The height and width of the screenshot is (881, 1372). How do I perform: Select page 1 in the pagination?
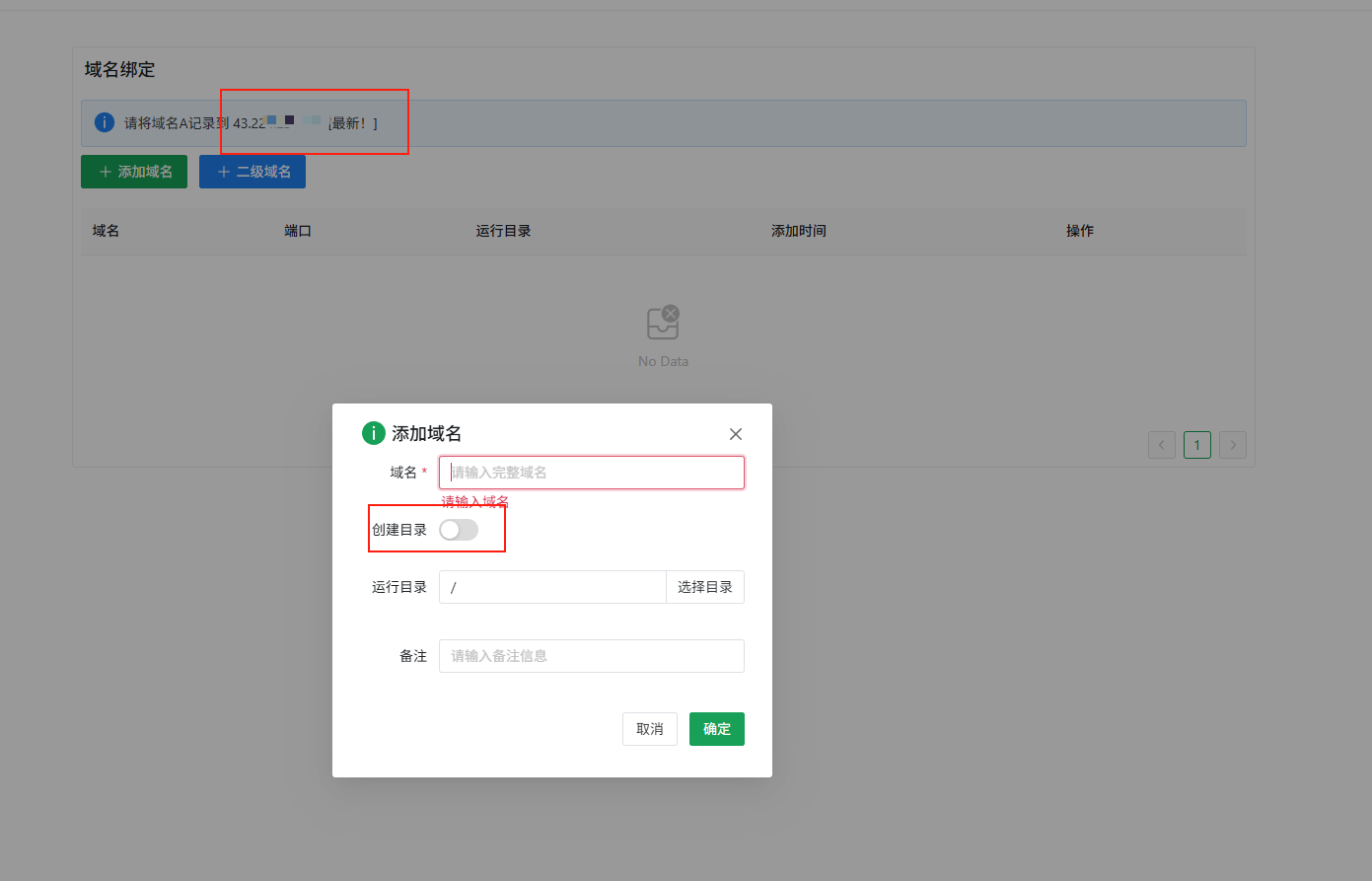tap(1197, 445)
